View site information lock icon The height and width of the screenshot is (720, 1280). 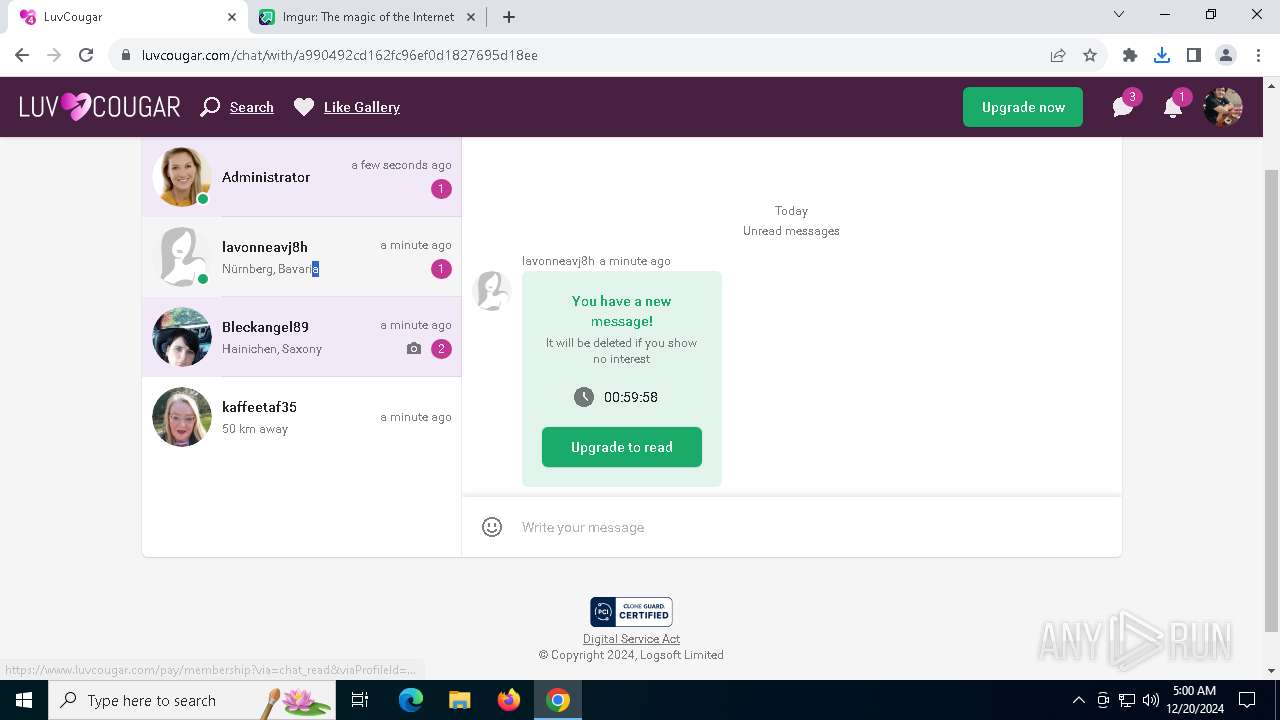click(126, 55)
